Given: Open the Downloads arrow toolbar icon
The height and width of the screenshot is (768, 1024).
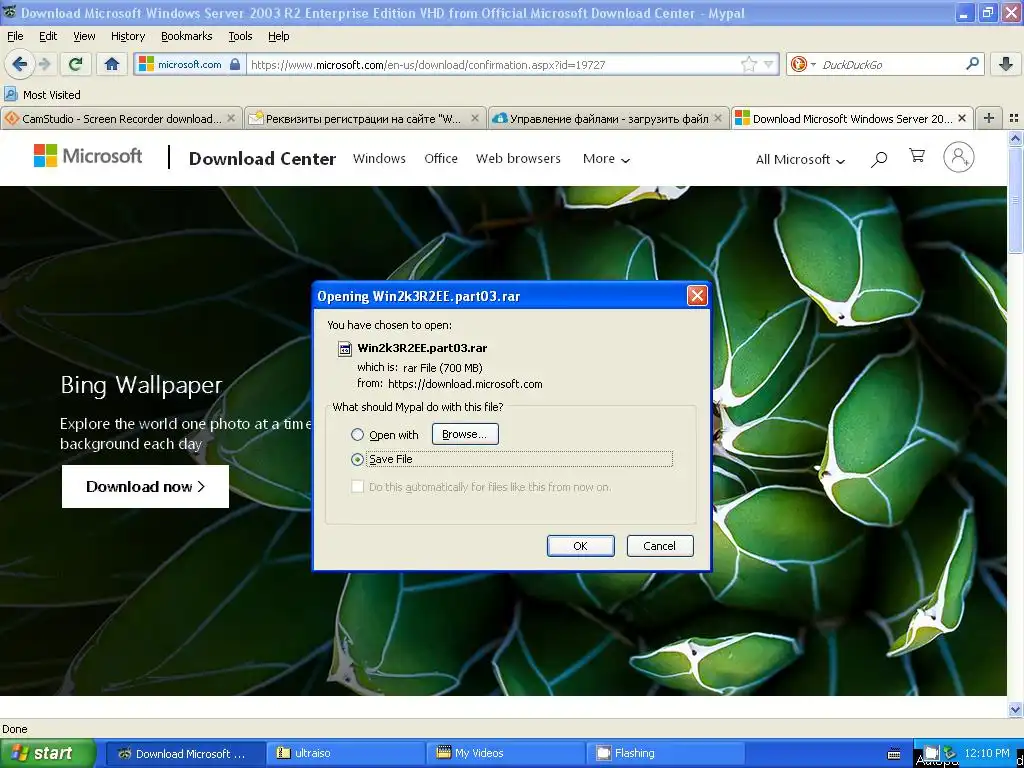Looking at the screenshot, I should [1006, 64].
